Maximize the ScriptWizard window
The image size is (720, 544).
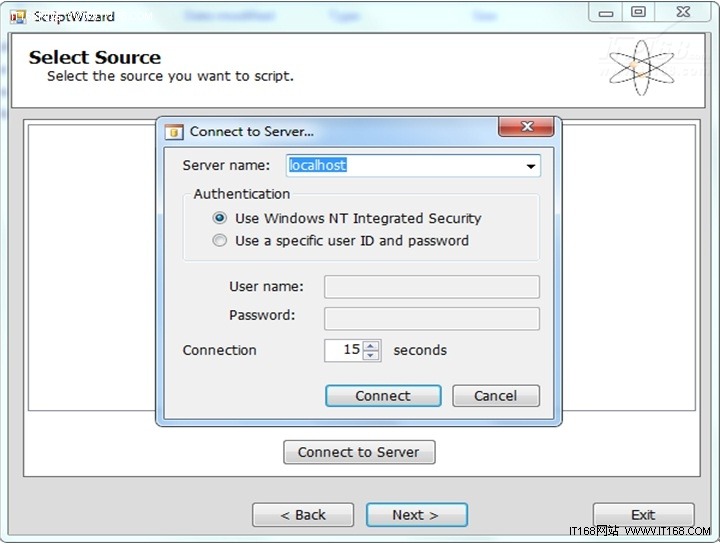click(x=638, y=12)
